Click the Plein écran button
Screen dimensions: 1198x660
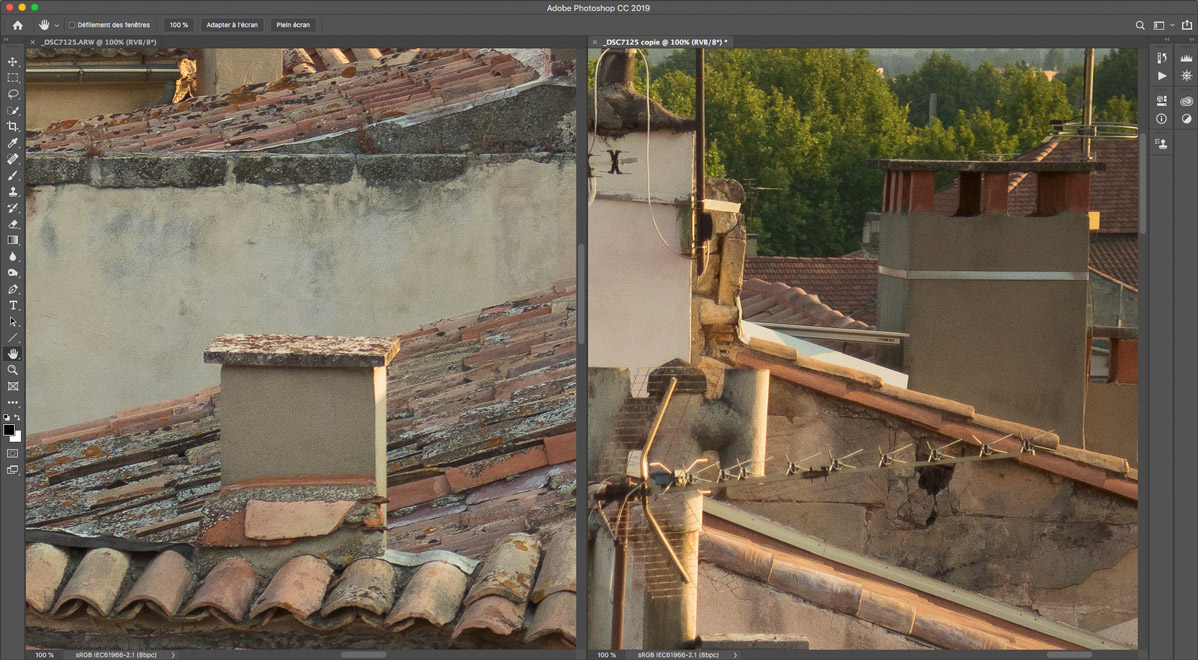(293, 25)
